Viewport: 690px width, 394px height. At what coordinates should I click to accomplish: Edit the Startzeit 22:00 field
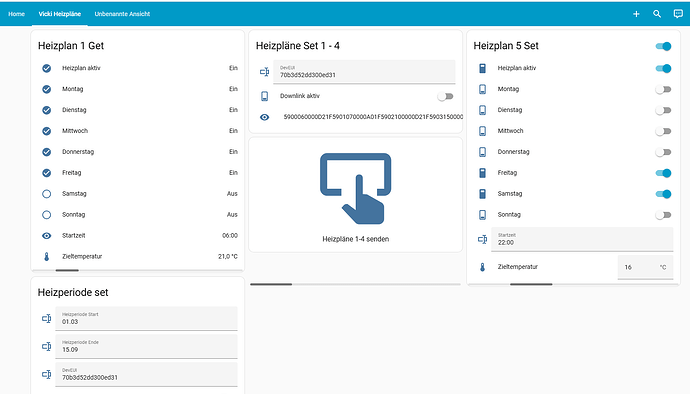point(582,239)
